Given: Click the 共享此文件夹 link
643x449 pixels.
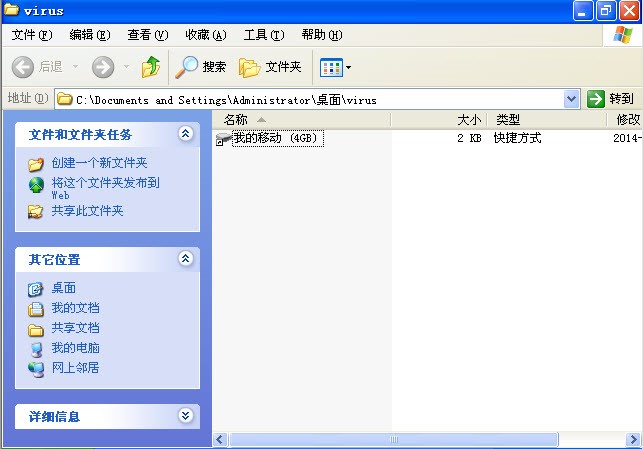Looking at the screenshot, I should tap(87, 211).
